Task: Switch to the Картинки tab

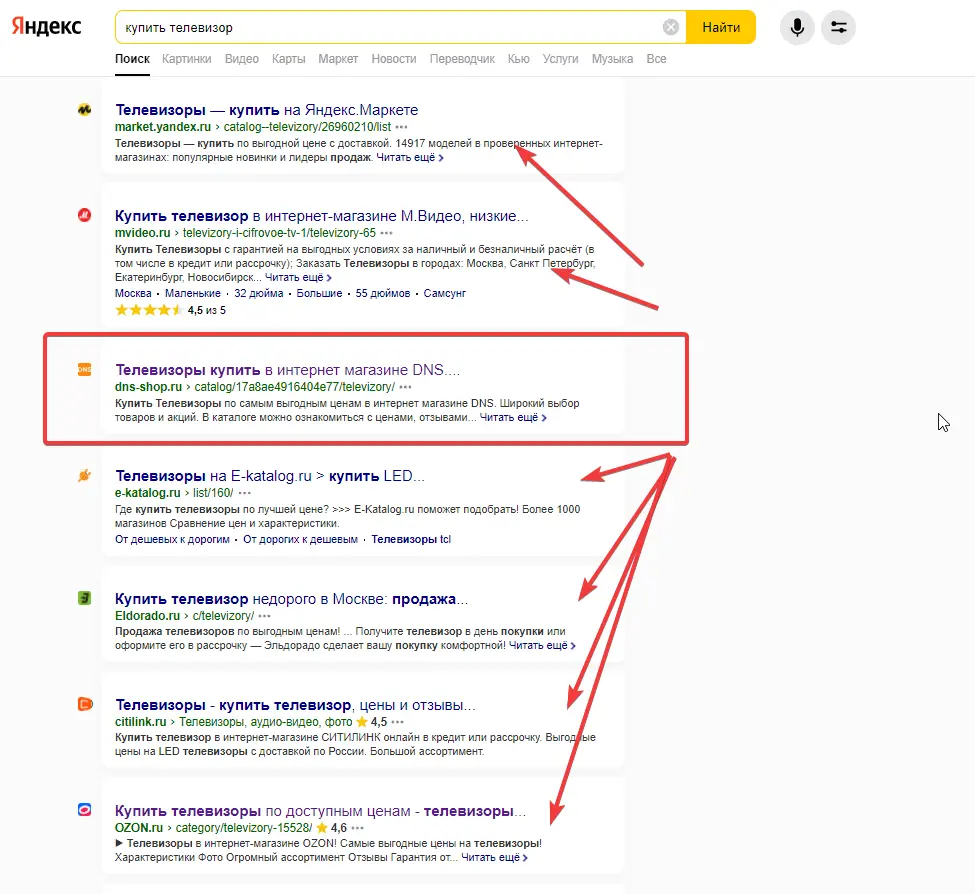Action: pos(187,59)
